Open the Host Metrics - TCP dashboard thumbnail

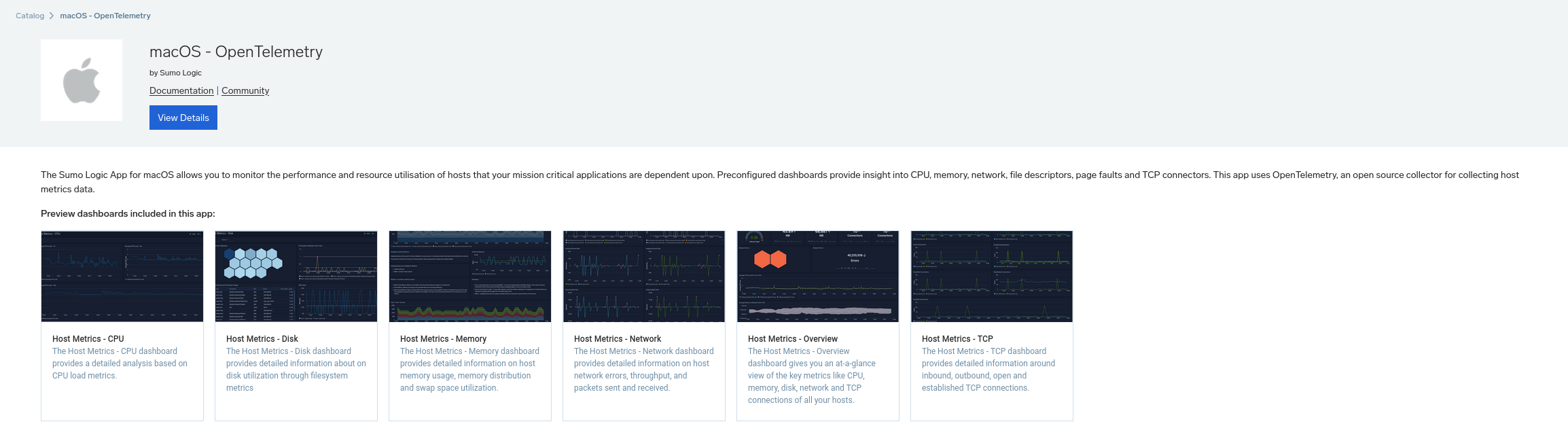(992, 277)
